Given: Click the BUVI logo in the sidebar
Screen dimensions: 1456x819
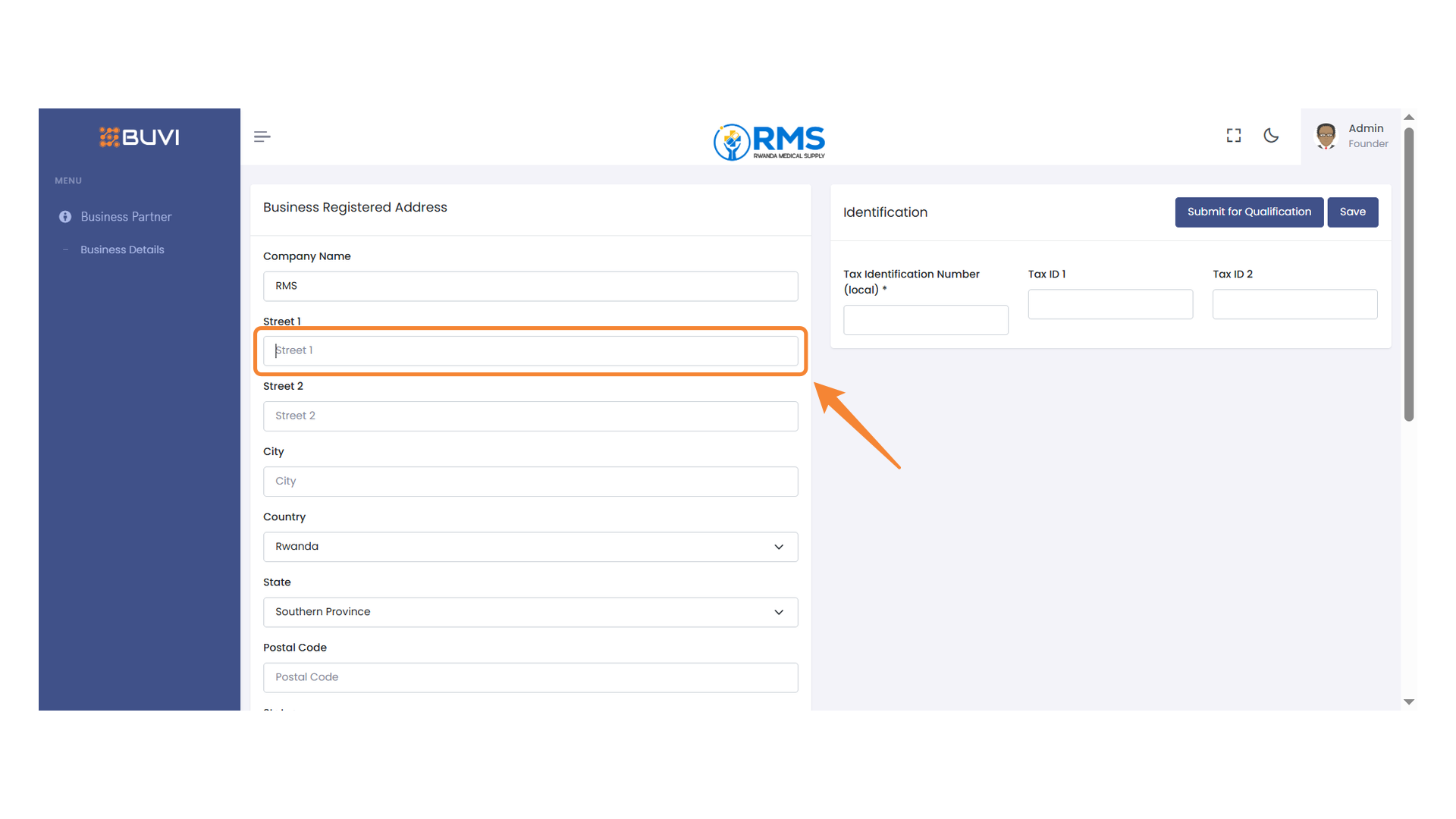Looking at the screenshot, I should 140,137.
